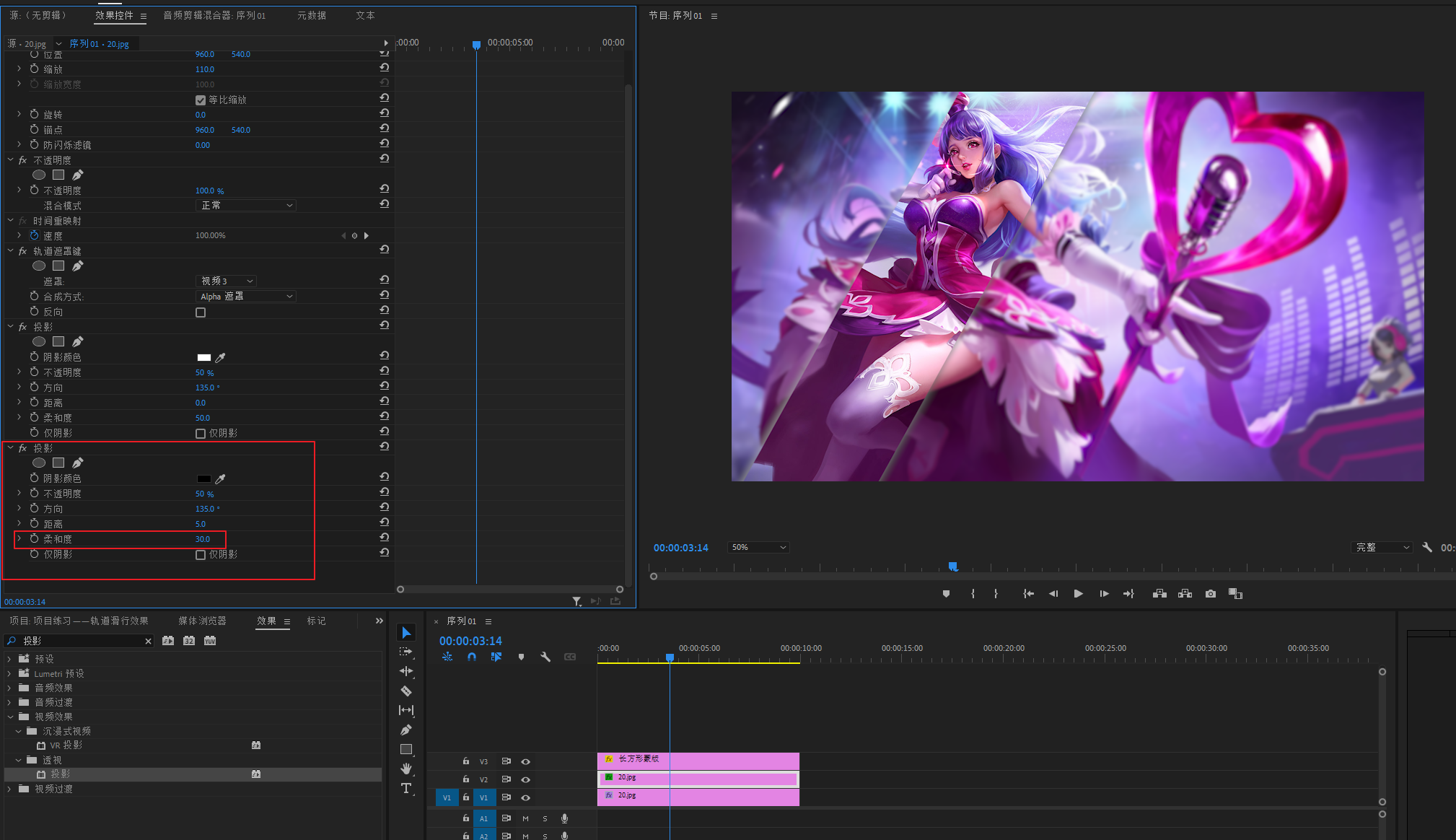1456x840 pixels.
Task: Select the Razor tool
Action: point(406,691)
